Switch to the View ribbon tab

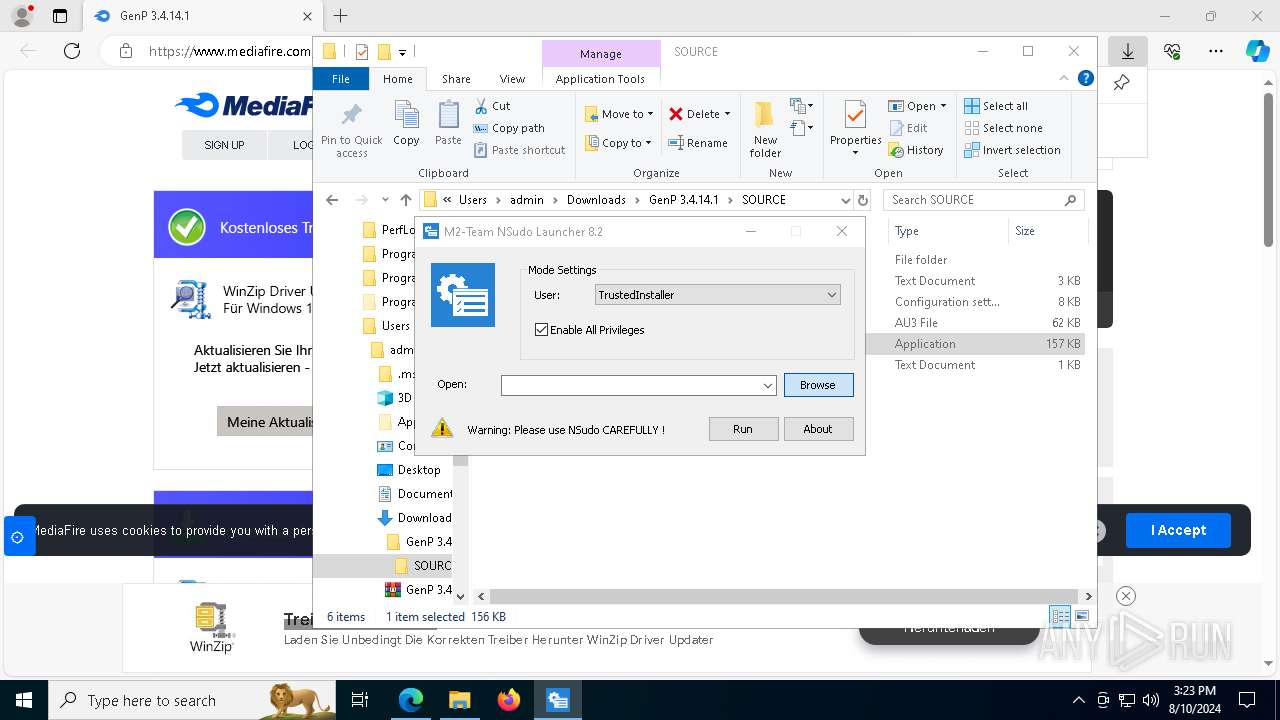point(512,79)
